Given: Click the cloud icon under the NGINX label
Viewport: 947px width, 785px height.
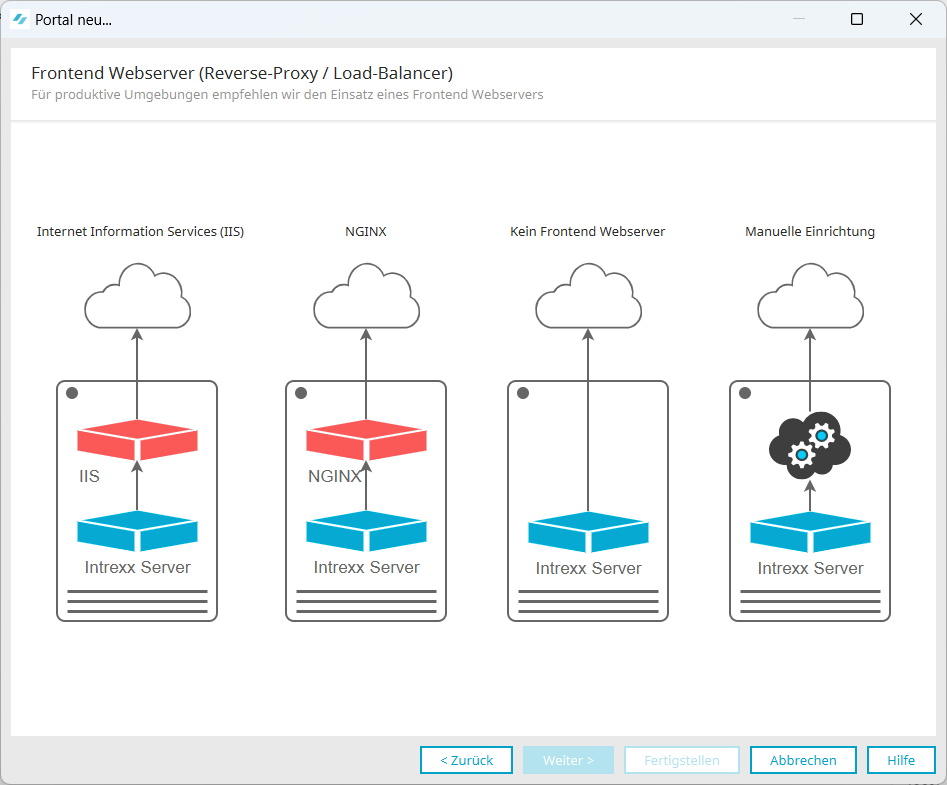Looking at the screenshot, I should [366, 297].
